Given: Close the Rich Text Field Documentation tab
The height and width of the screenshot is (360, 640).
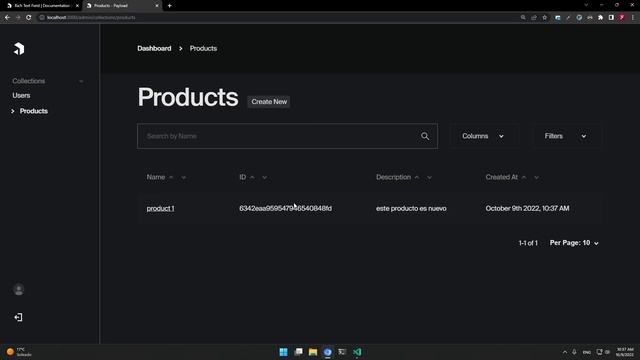Looking at the screenshot, I should click(77, 6).
